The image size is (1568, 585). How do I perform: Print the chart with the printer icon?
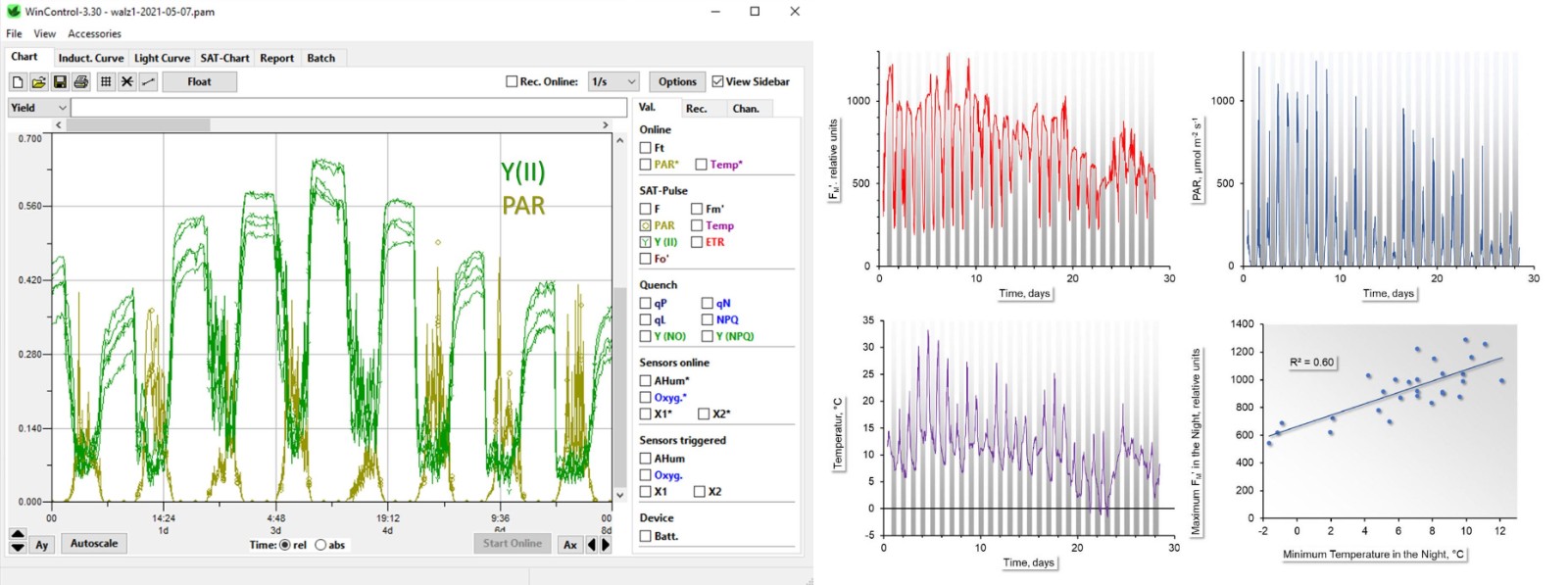80,82
